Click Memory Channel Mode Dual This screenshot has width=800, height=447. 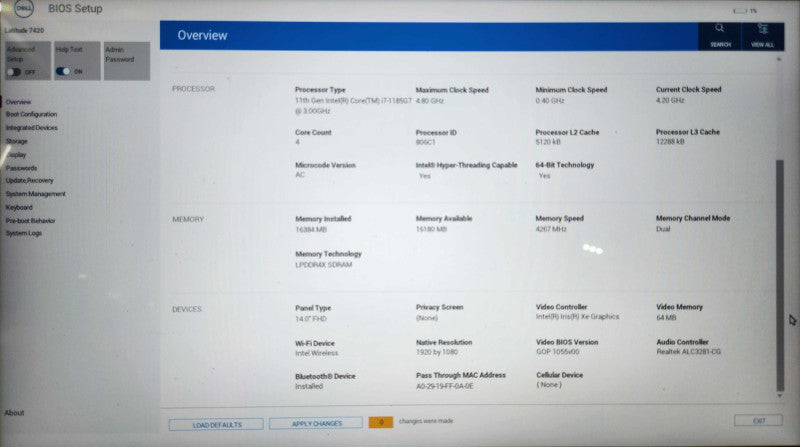pyautogui.click(x=663, y=229)
